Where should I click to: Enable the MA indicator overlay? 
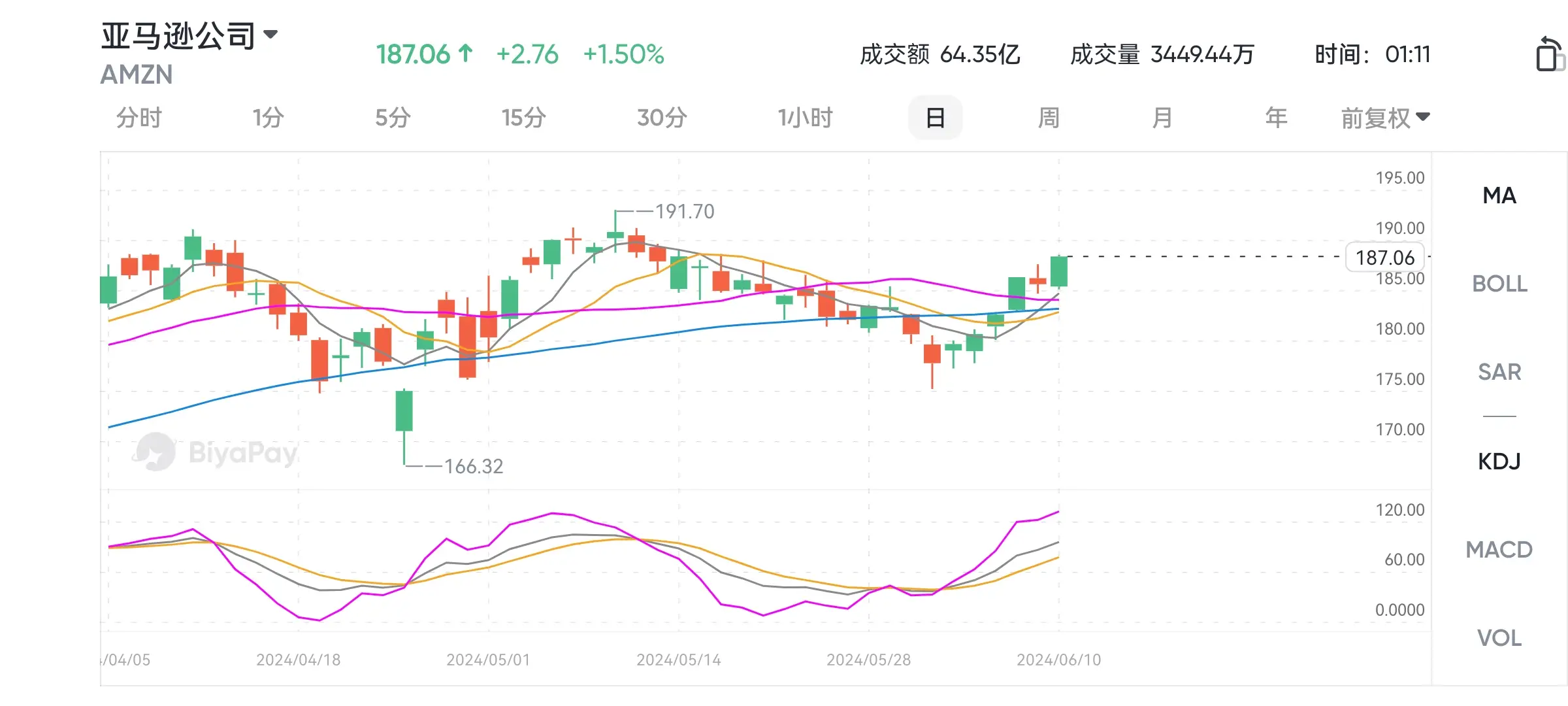1499,195
